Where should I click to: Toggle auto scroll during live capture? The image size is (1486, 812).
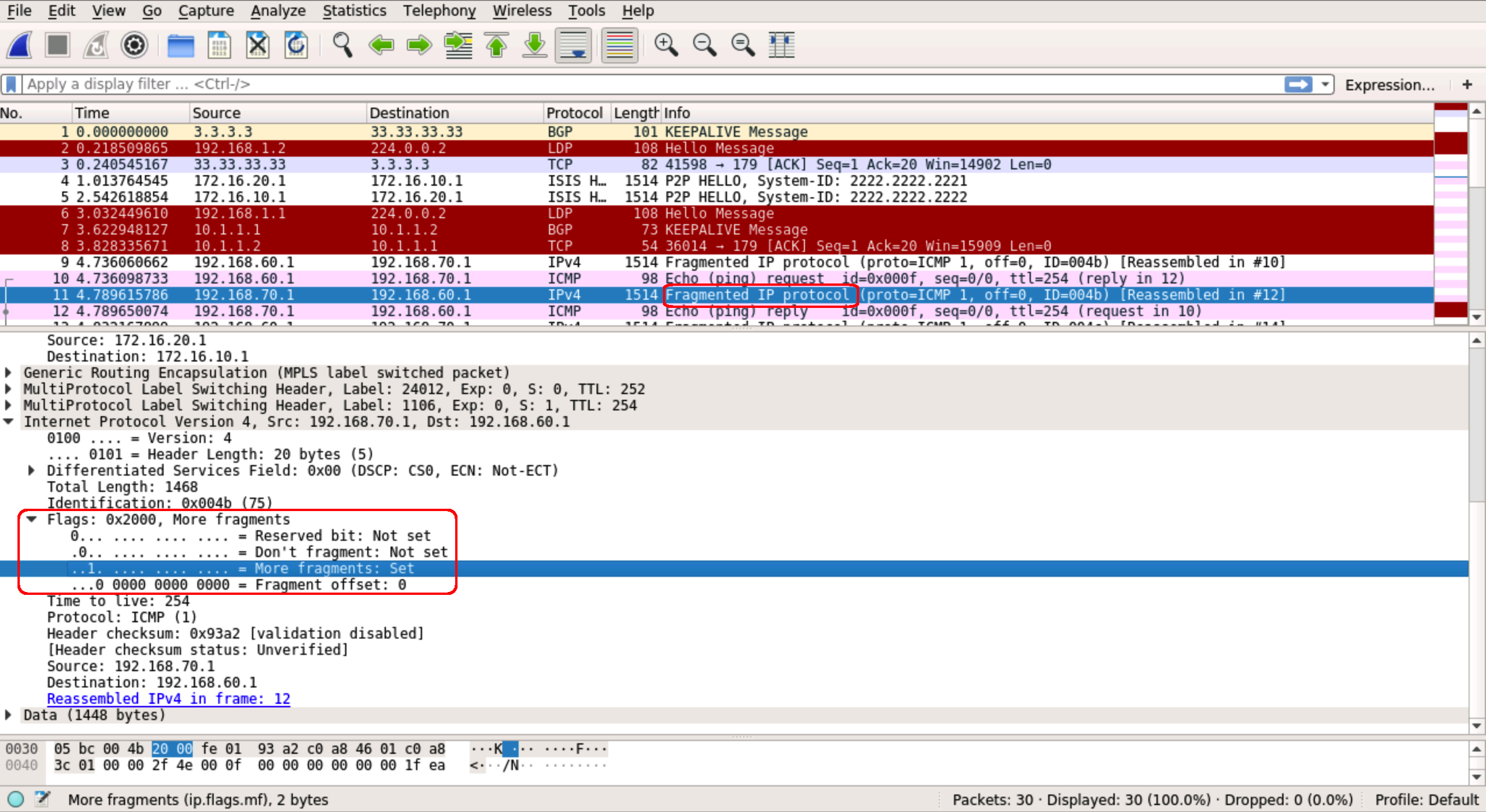(x=573, y=45)
